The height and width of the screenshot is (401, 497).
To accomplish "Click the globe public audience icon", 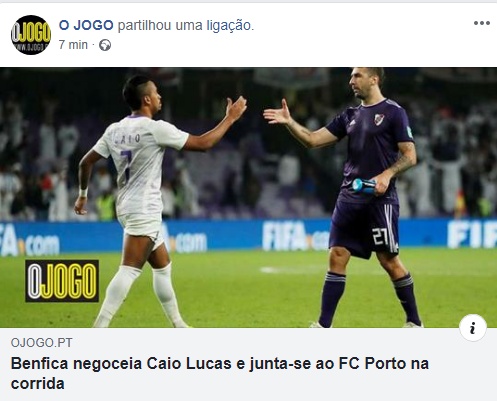I will pos(105,45).
